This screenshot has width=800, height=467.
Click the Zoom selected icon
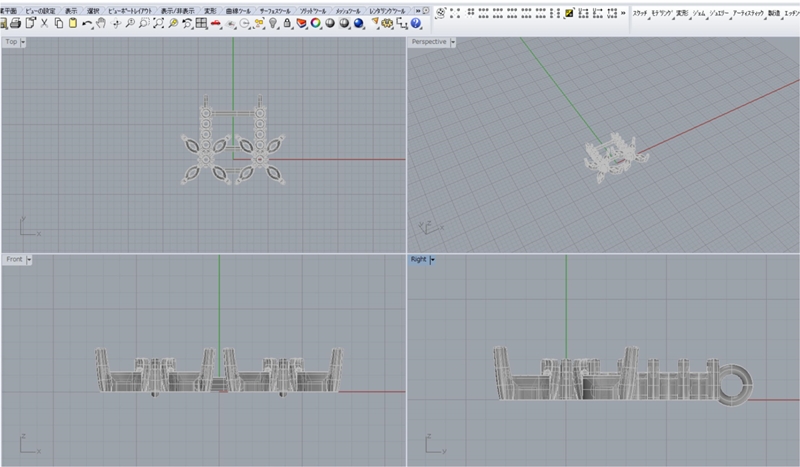(x=173, y=23)
